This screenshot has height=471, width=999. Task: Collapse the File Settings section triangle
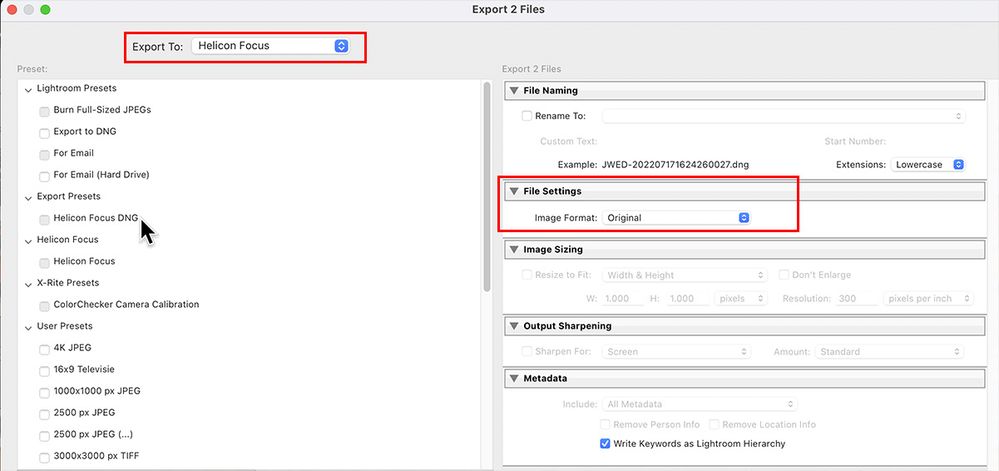pyautogui.click(x=514, y=191)
